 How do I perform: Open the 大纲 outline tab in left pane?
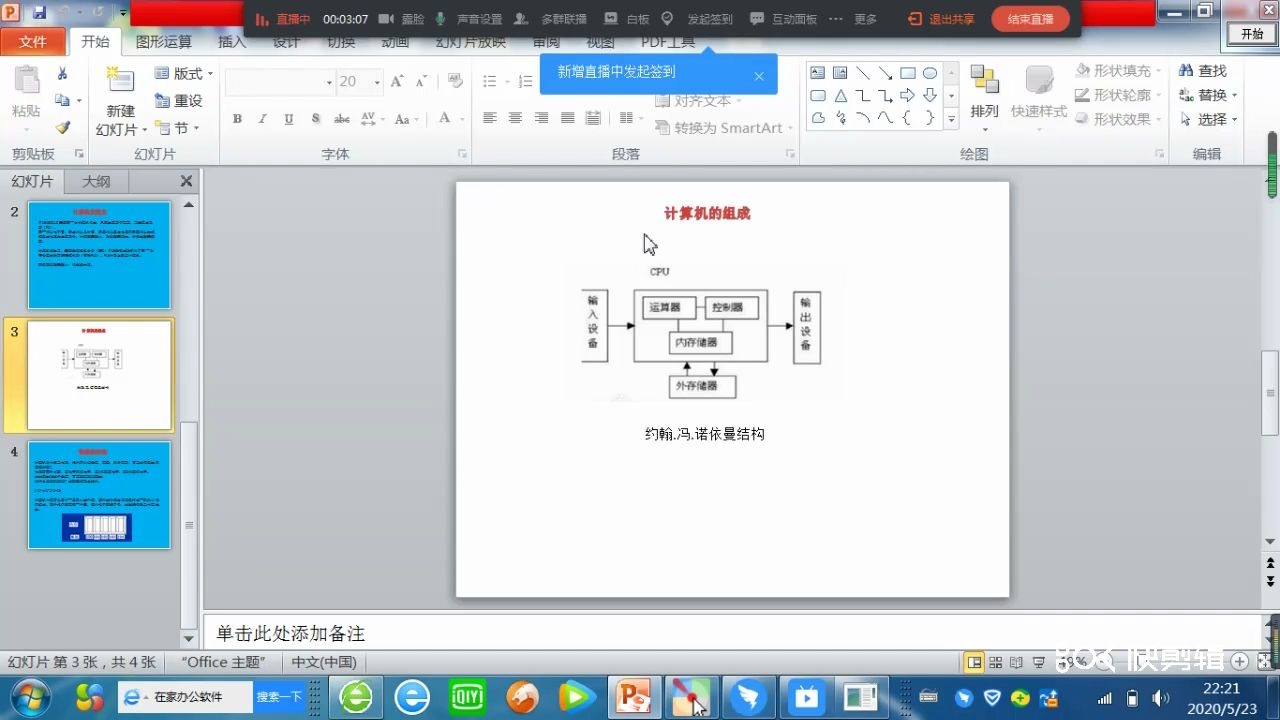point(96,181)
